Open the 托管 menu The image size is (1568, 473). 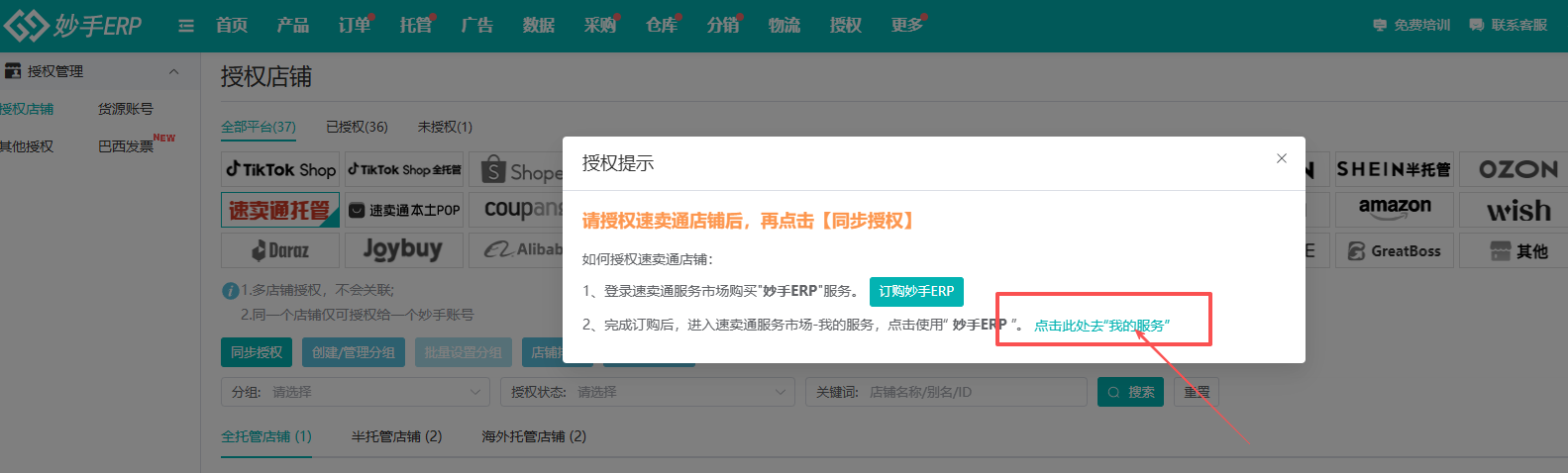click(x=416, y=26)
